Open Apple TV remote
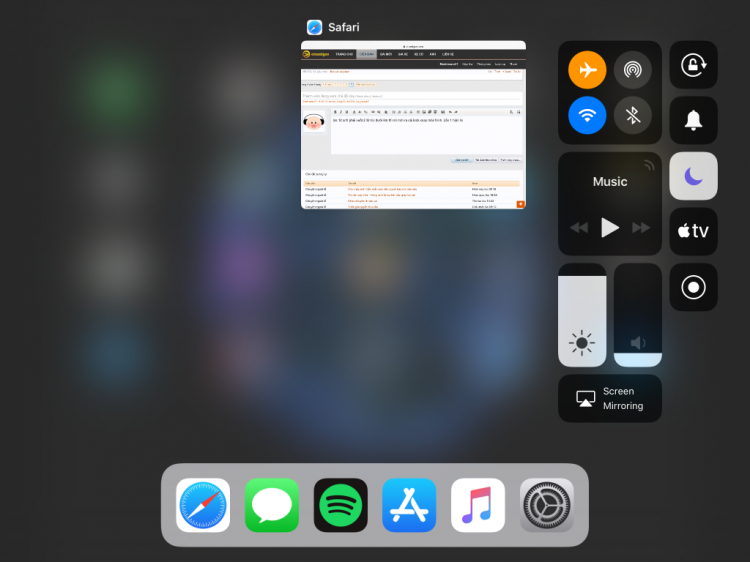This screenshot has height=562, width=750. pyautogui.click(x=693, y=231)
